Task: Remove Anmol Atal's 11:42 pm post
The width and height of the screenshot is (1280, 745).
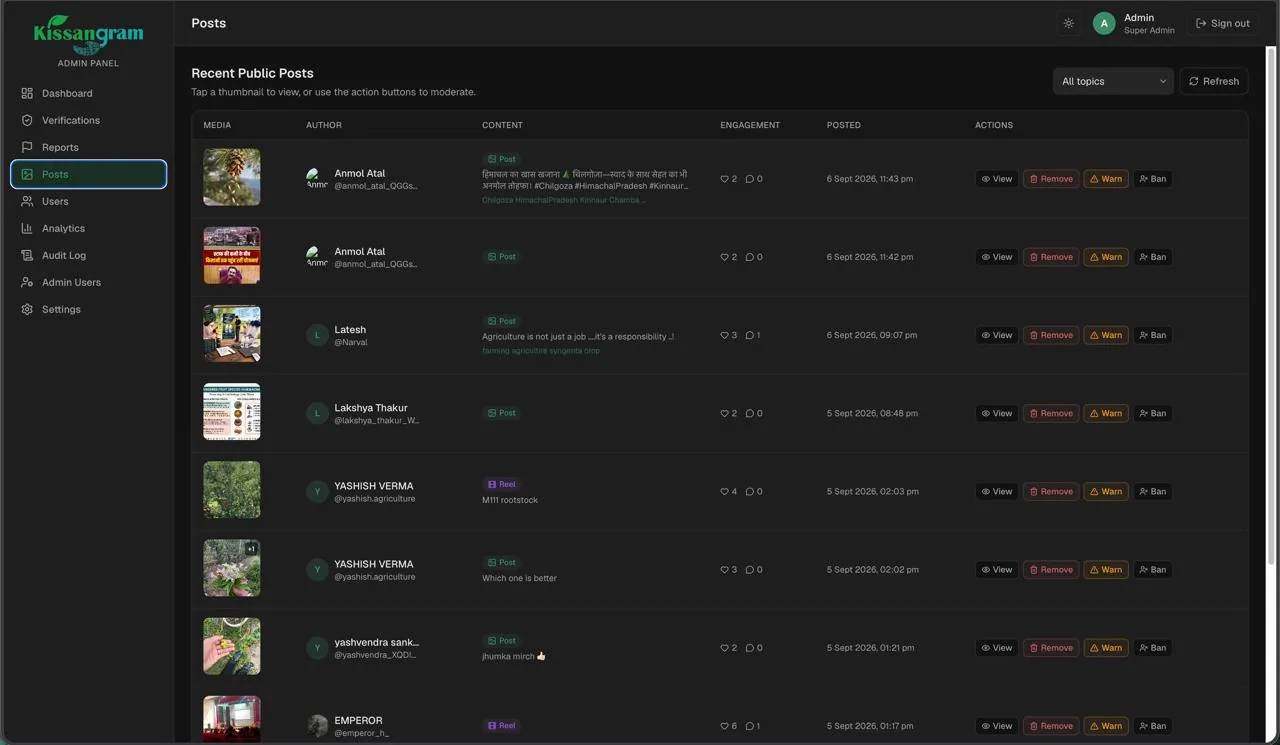Action: pos(1051,257)
